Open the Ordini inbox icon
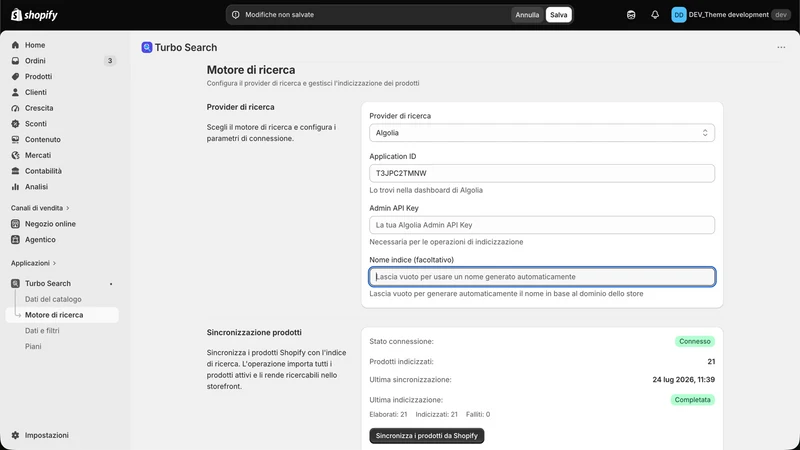The image size is (800, 450). coord(15,61)
